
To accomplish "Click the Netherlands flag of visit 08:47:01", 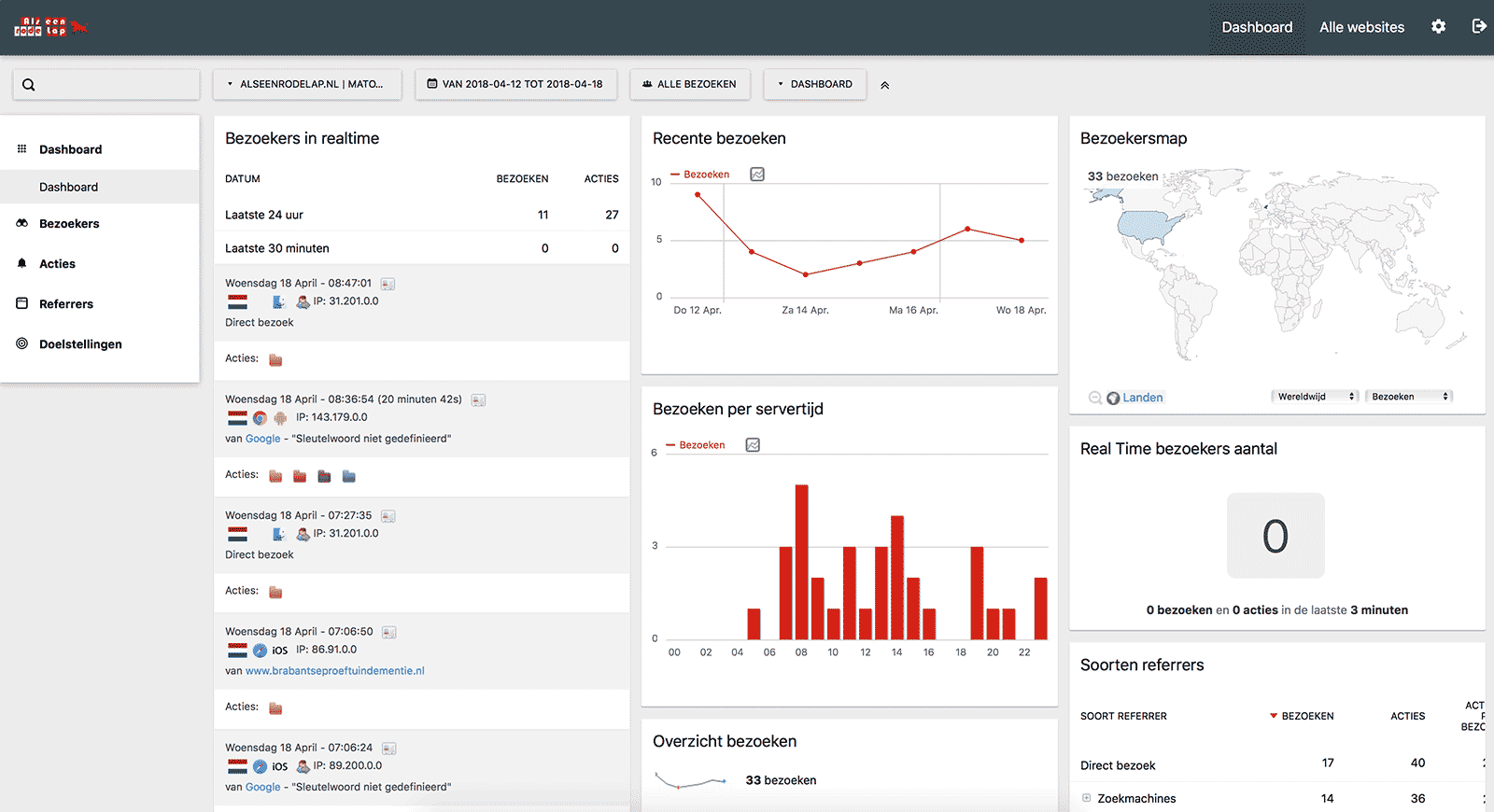I will coord(238,301).
